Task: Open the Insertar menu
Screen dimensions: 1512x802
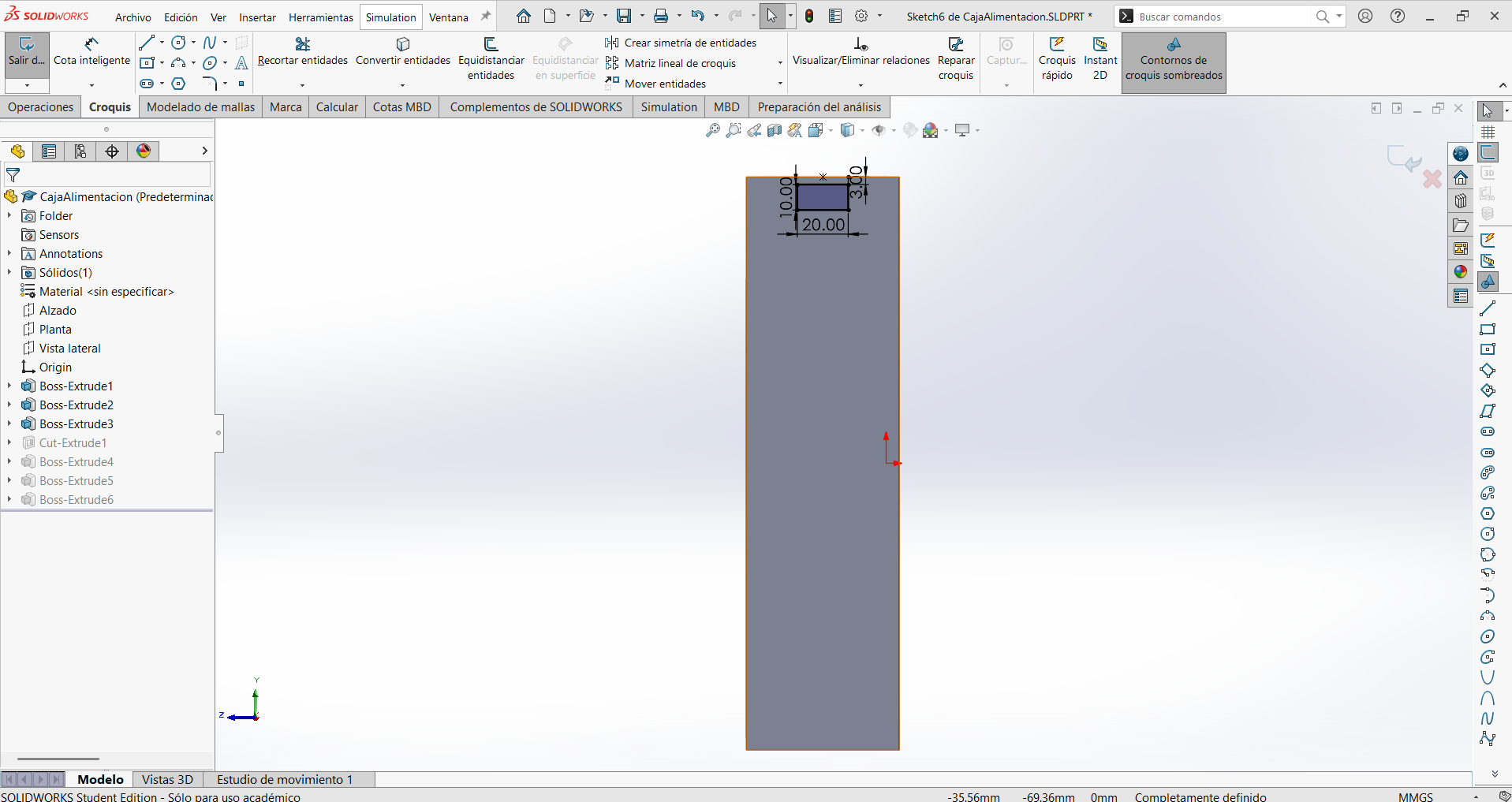Action: pyautogui.click(x=257, y=17)
